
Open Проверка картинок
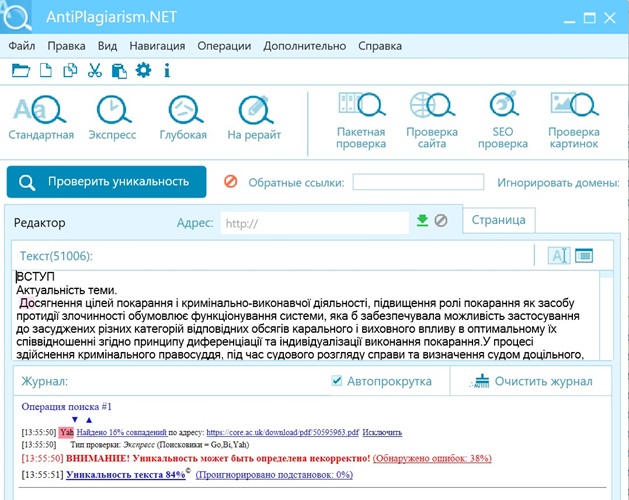point(574,120)
